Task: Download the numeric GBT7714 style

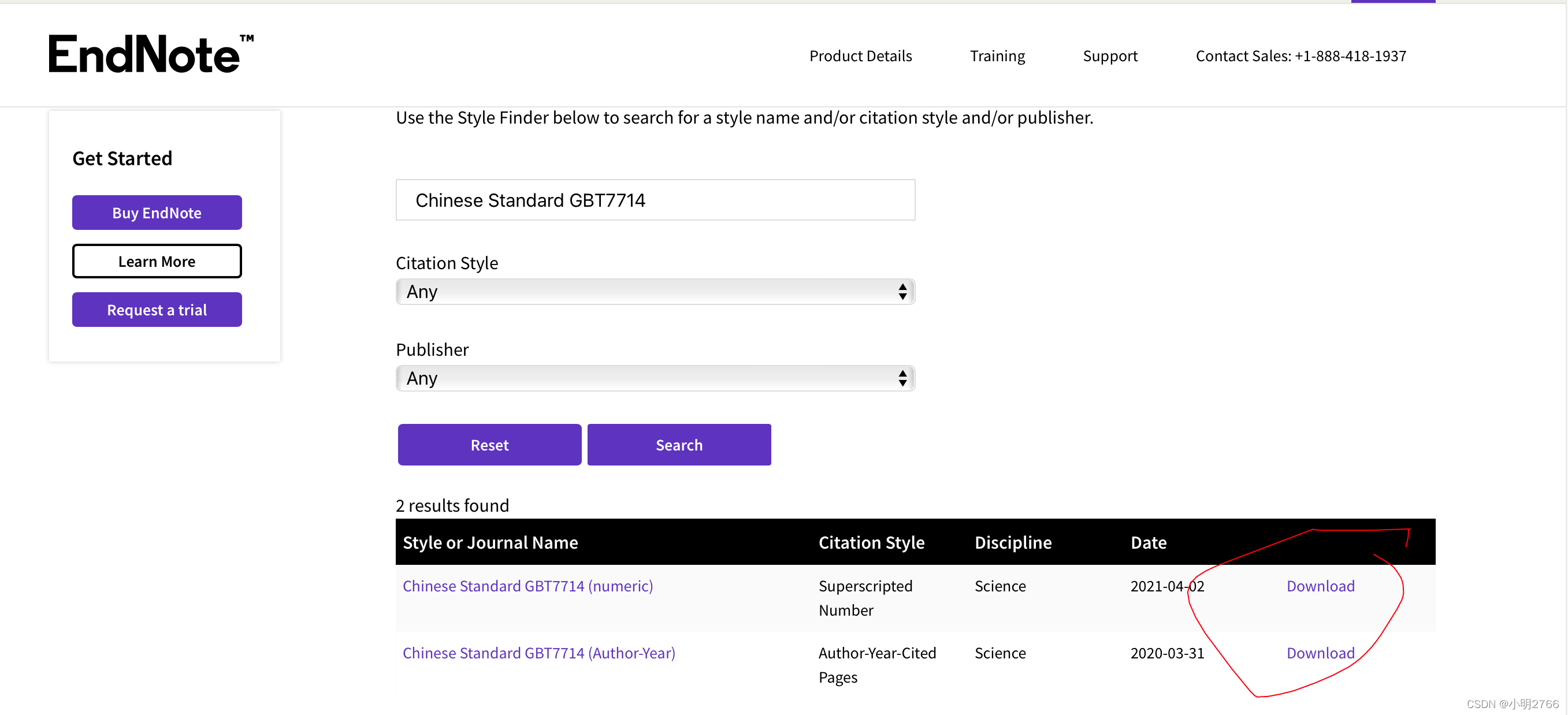Action: (x=1320, y=586)
